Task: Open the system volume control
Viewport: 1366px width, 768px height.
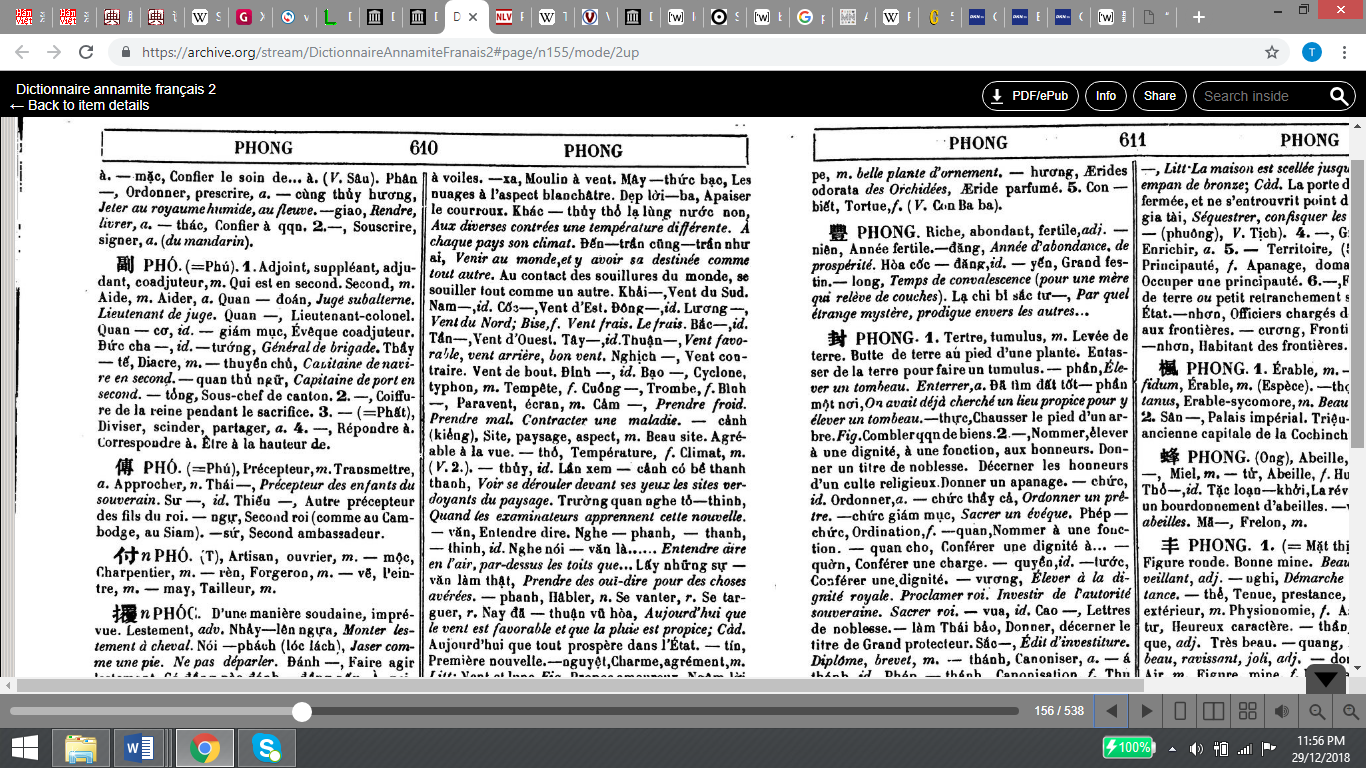Action: click(1196, 748)
